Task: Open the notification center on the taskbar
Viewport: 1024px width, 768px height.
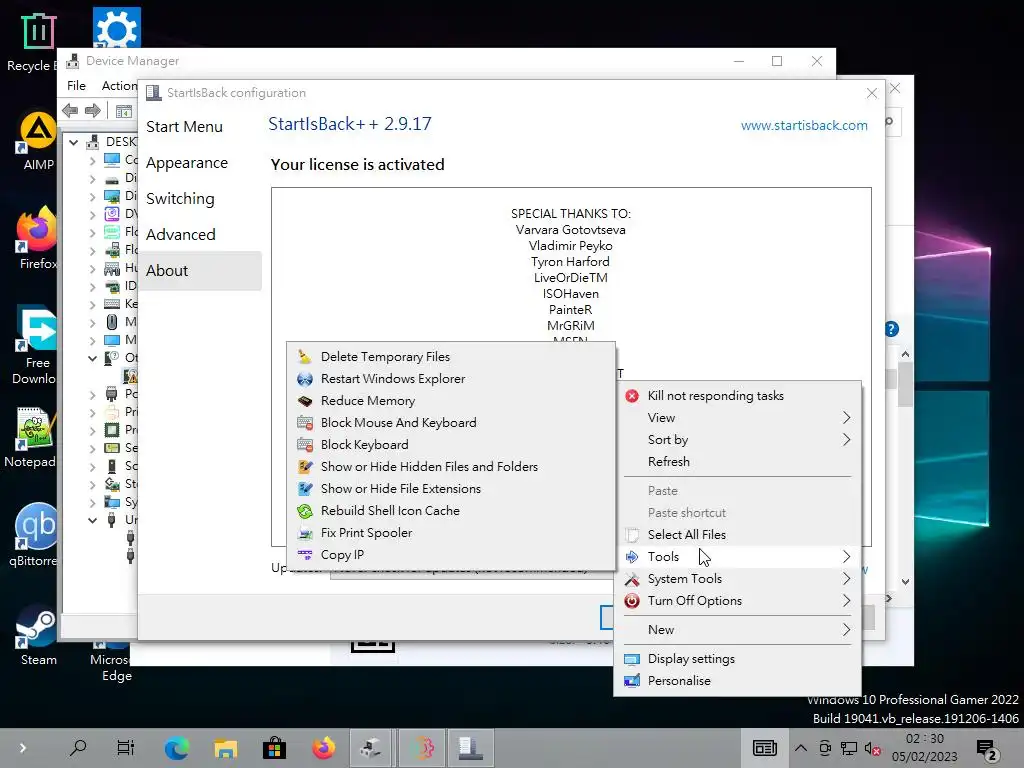Action: (986, 750)
